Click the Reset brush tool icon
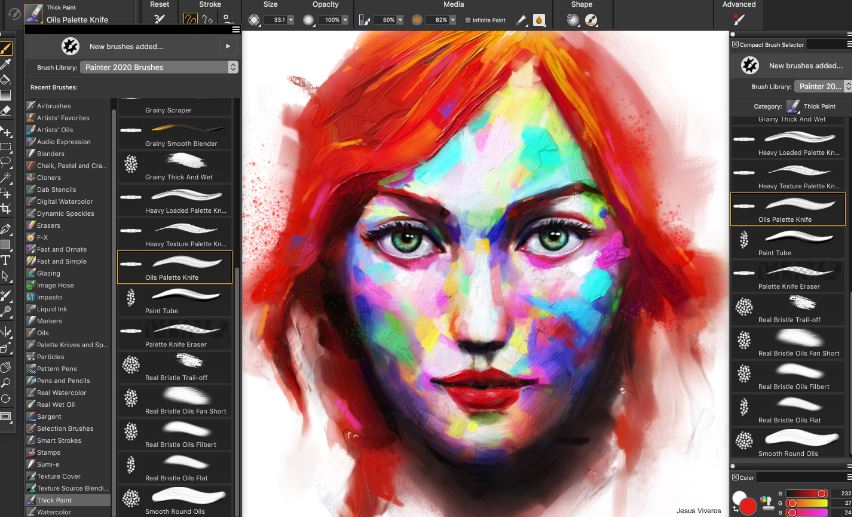 click(159, 20)
